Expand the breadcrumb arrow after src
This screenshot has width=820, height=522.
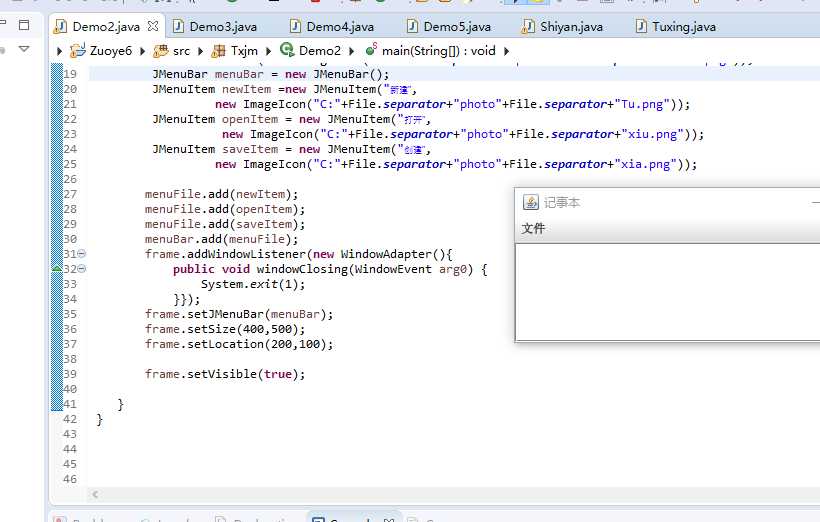pyautogui.click(x=200, y=51)
